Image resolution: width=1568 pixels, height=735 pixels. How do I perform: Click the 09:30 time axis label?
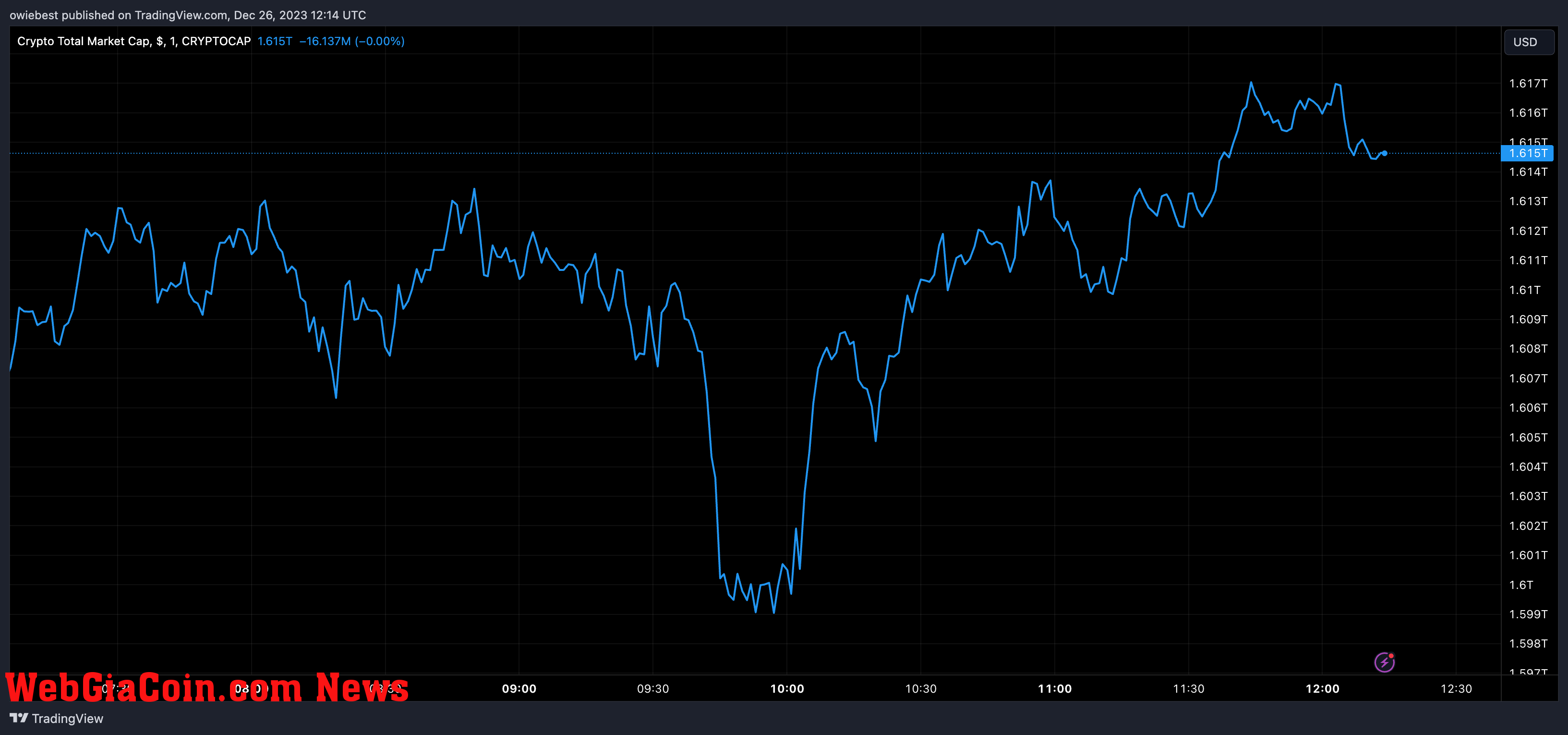pos(652,689)
